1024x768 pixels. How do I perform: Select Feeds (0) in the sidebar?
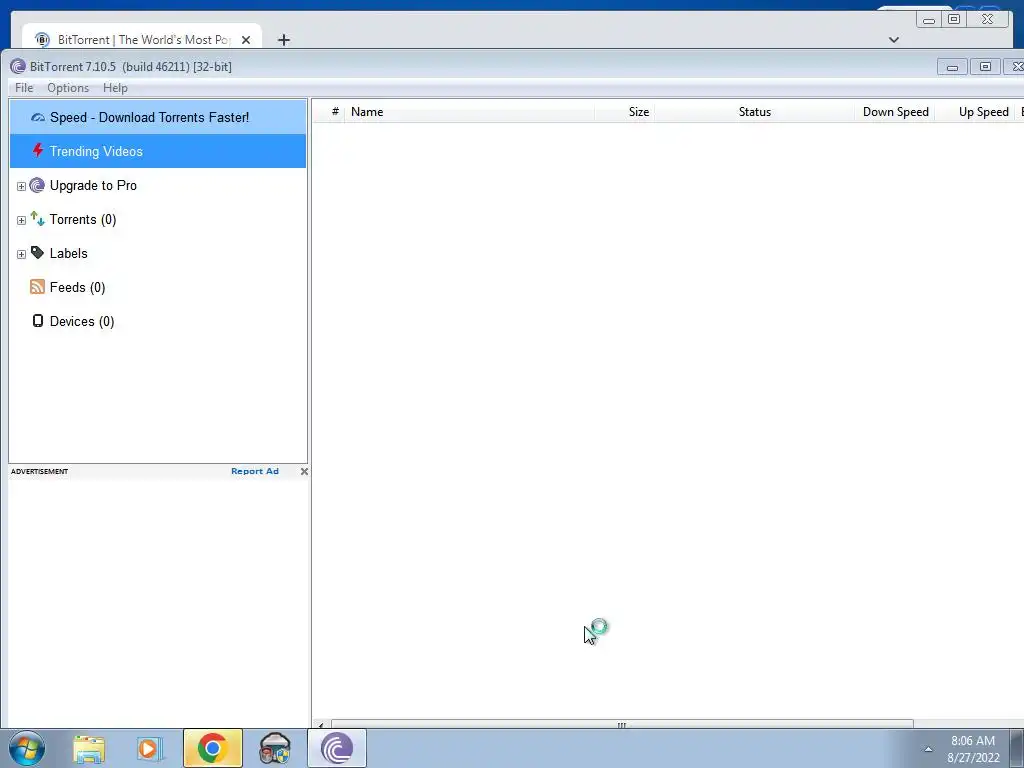pyautogui.click(x=77, y=287)
